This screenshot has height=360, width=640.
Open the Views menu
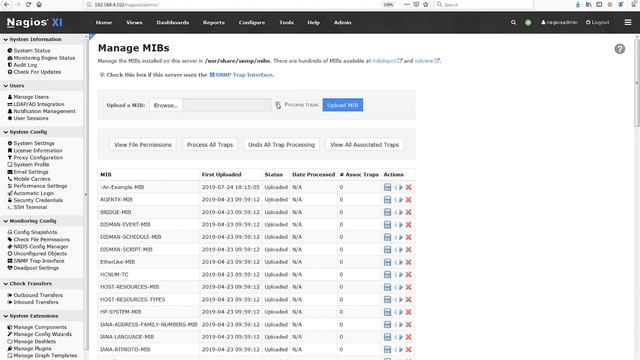[x=134, y=22]
